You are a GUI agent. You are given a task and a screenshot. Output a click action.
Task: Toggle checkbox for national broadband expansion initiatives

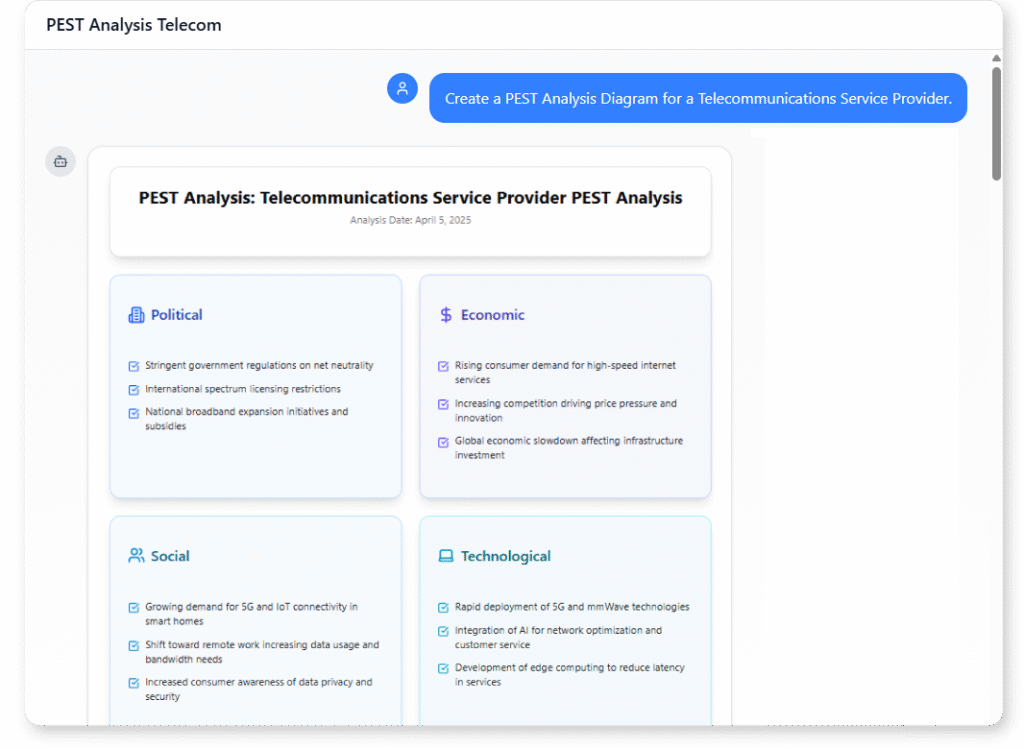click(x=134, y=412)
